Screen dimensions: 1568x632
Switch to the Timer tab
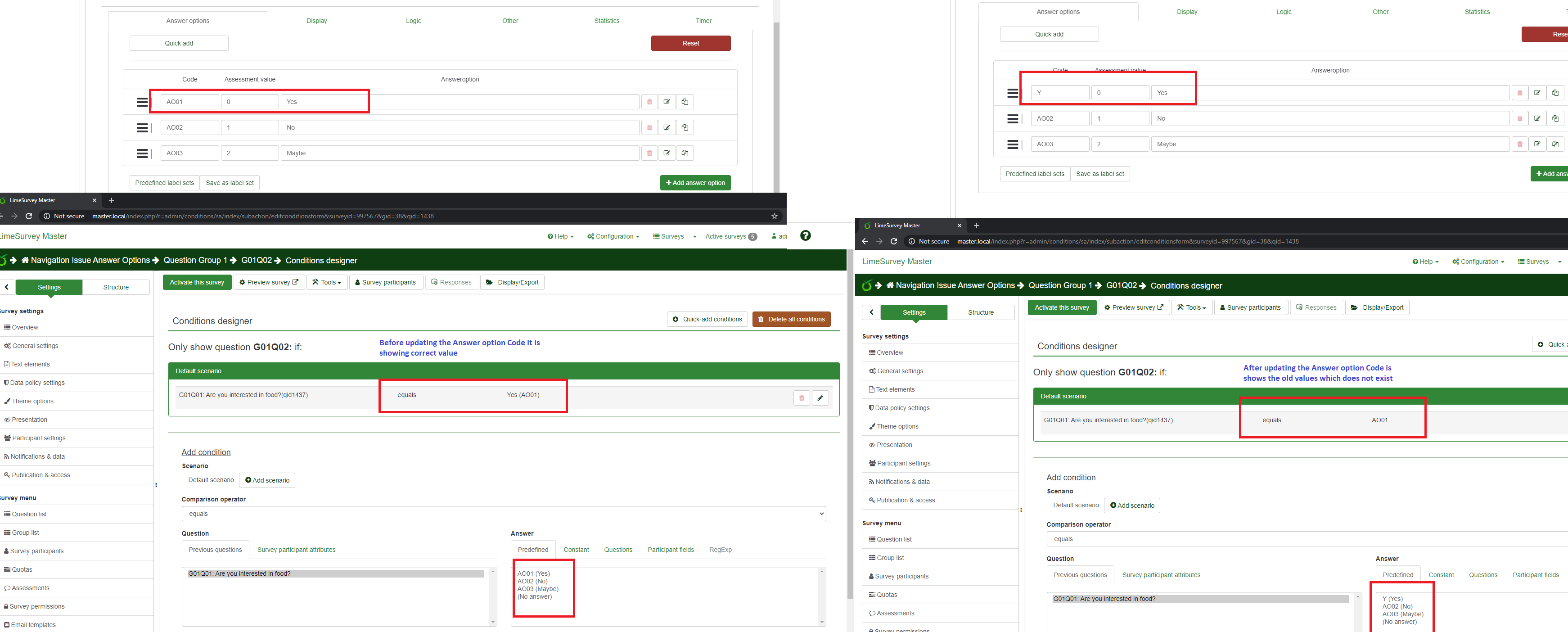(703, 21)
